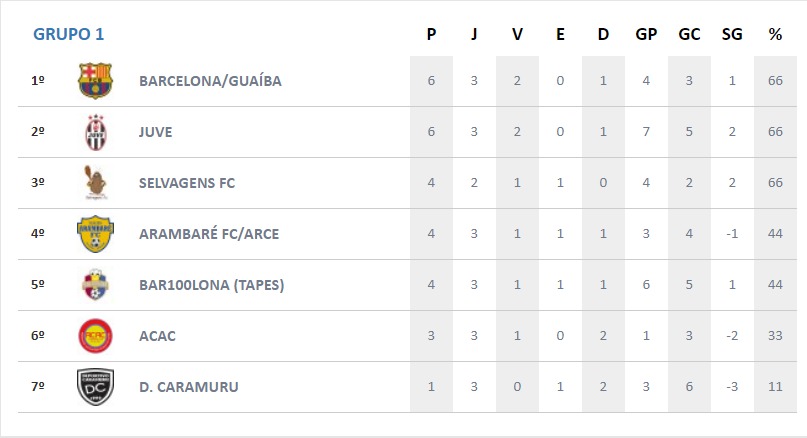Select the Bar100lona (Tapes) team badge
The height and width of the screenshot is (438, 807).
(95, 285)
